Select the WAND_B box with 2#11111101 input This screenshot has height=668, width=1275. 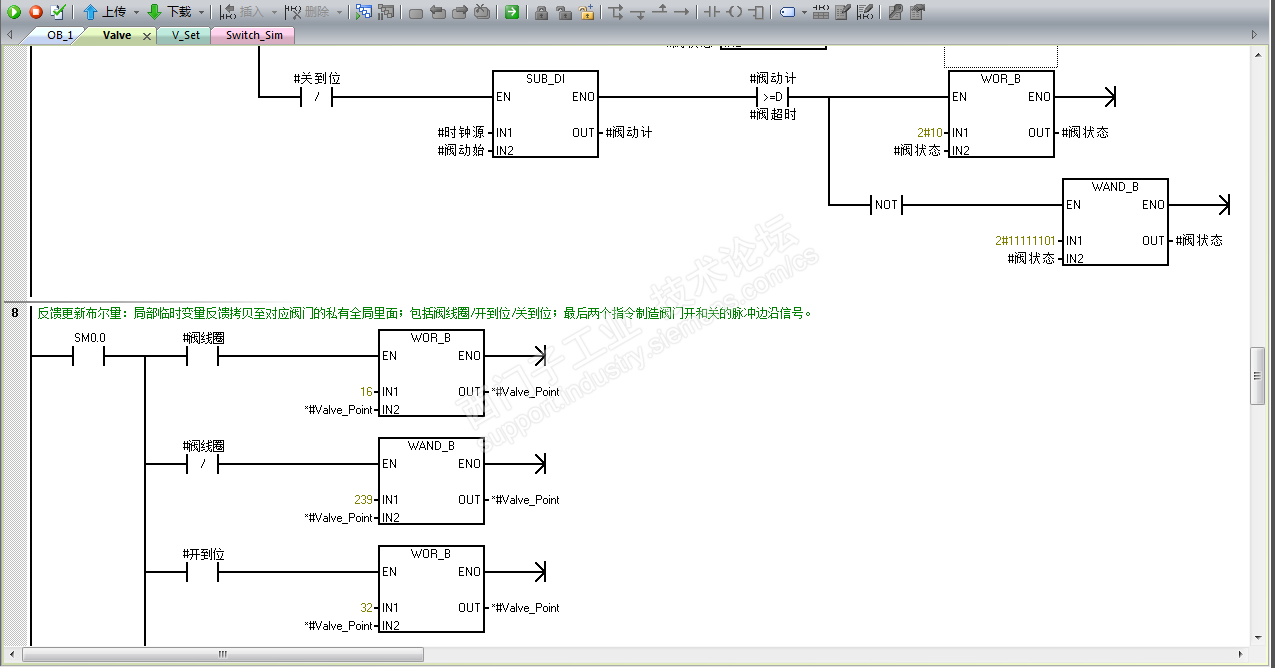click(x=1115, y=222)
